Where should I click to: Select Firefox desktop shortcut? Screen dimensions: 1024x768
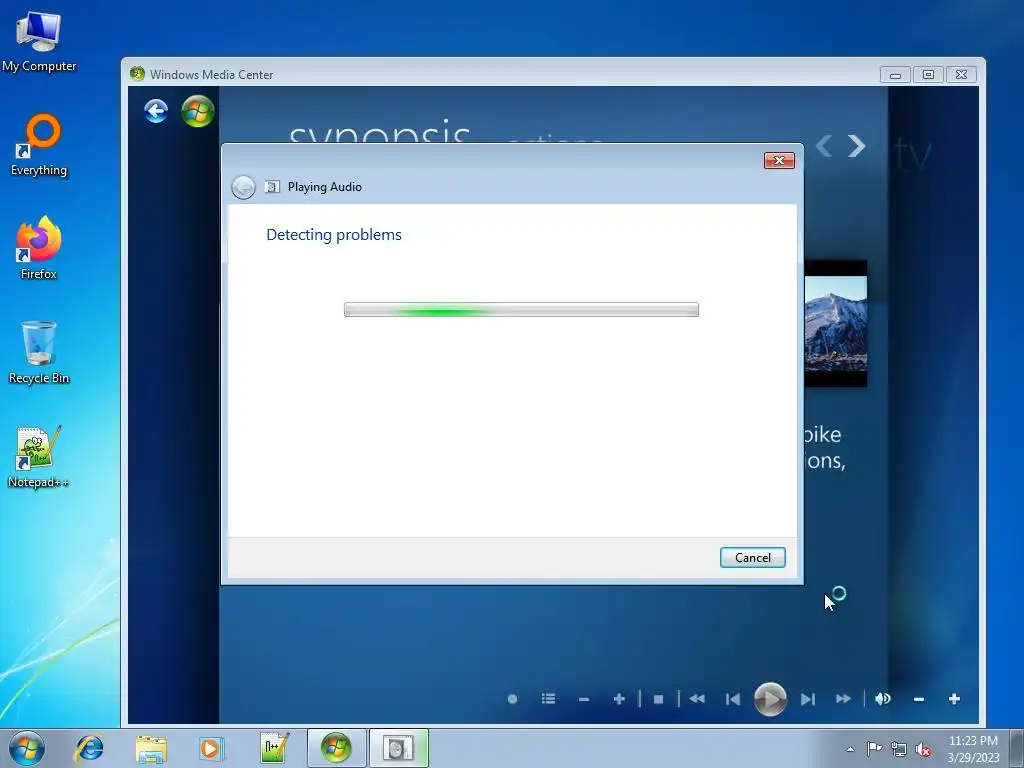tap(39, 249)
